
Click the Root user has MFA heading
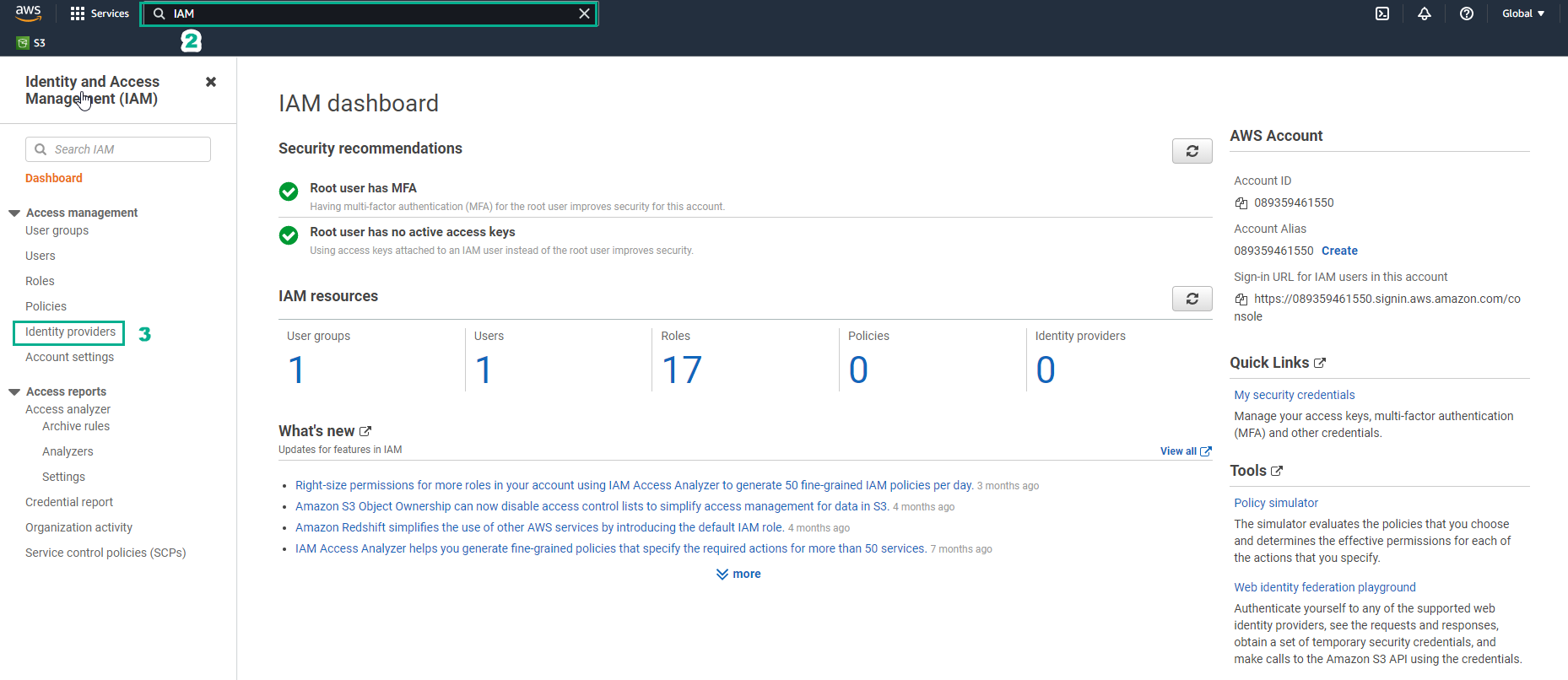click(x=363, y=188)
